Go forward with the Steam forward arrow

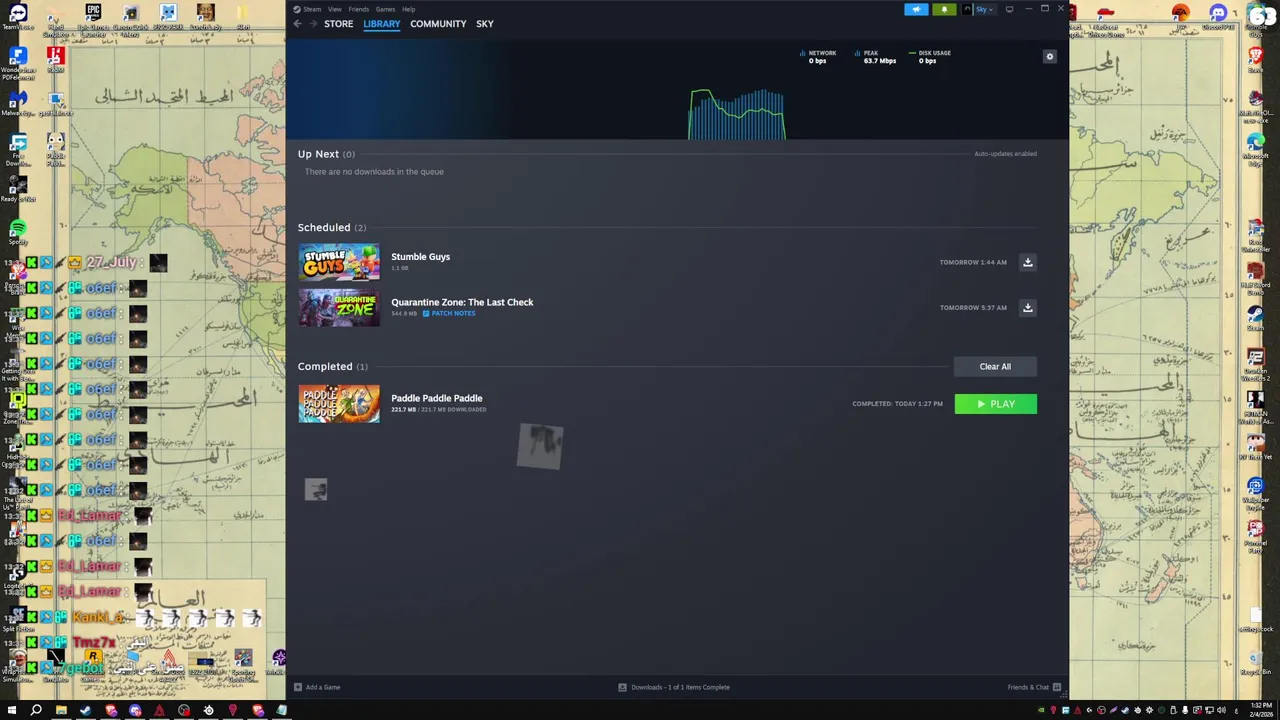(313, 24)
